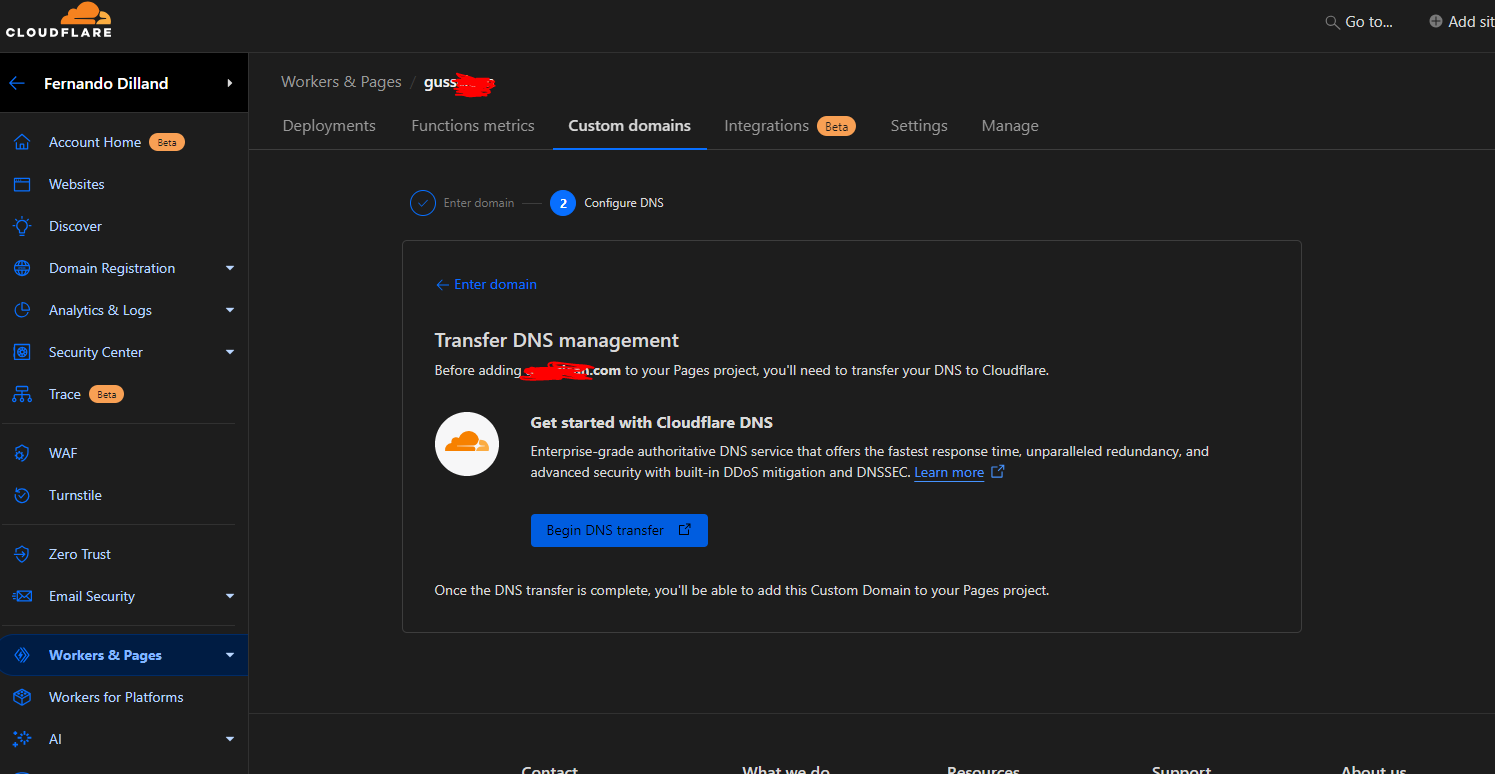Click the Account Home sidebar link
This screenshot has height=774, width=1495.
point(95,142)
